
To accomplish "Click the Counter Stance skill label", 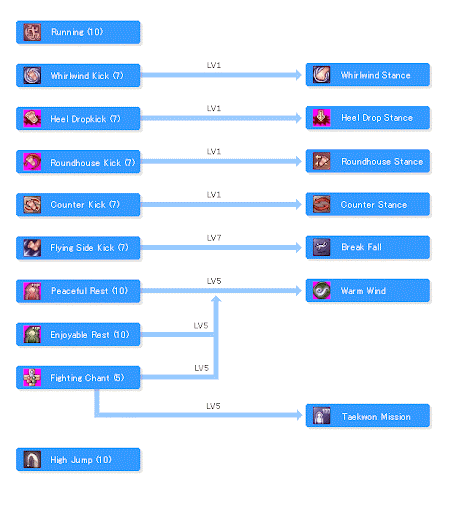I will pyautogui.click(x=374, y=205).
